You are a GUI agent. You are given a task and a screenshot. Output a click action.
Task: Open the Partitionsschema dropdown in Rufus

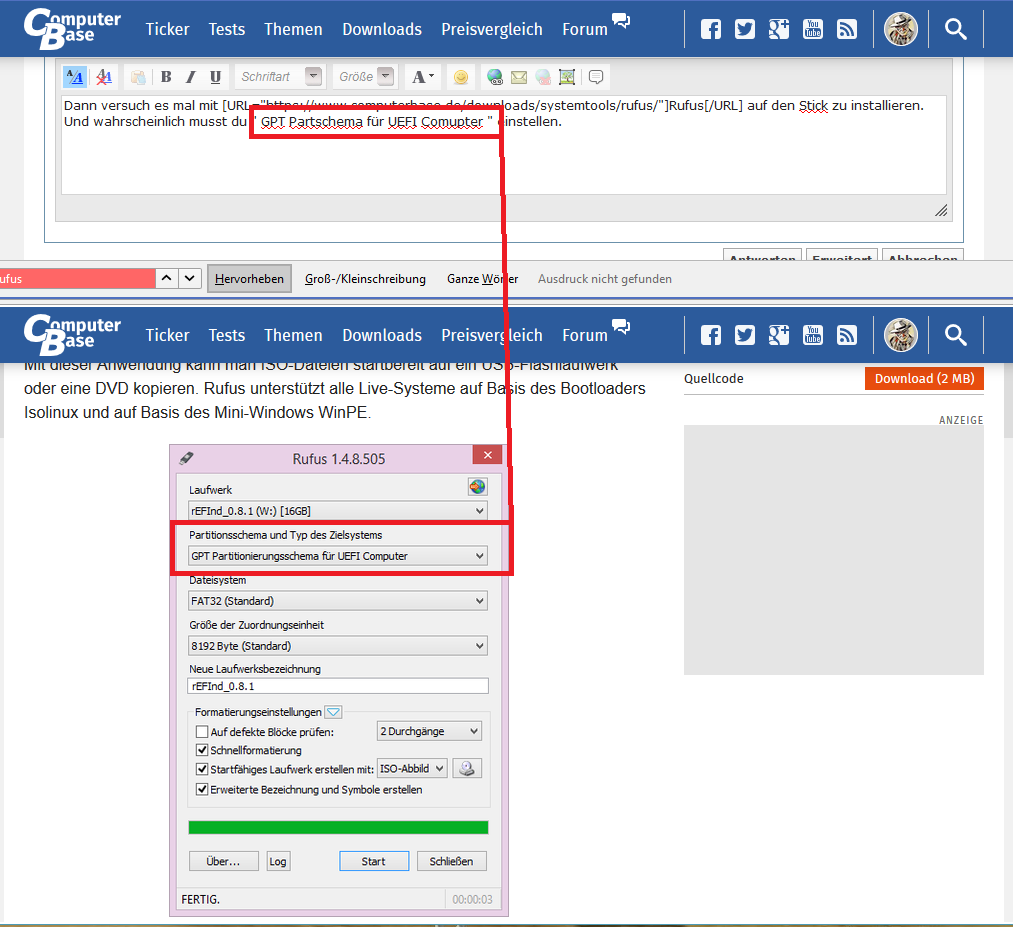click(338, 556)
